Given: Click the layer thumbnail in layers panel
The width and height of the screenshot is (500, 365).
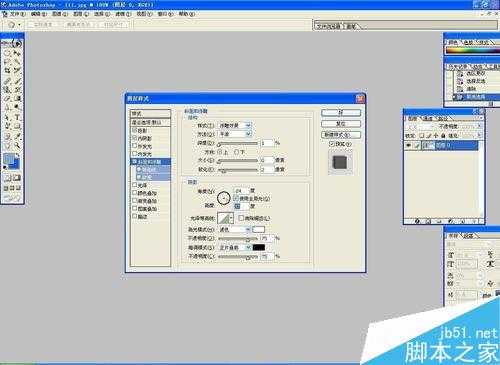Looking at the screenshot, I should 429,145.
